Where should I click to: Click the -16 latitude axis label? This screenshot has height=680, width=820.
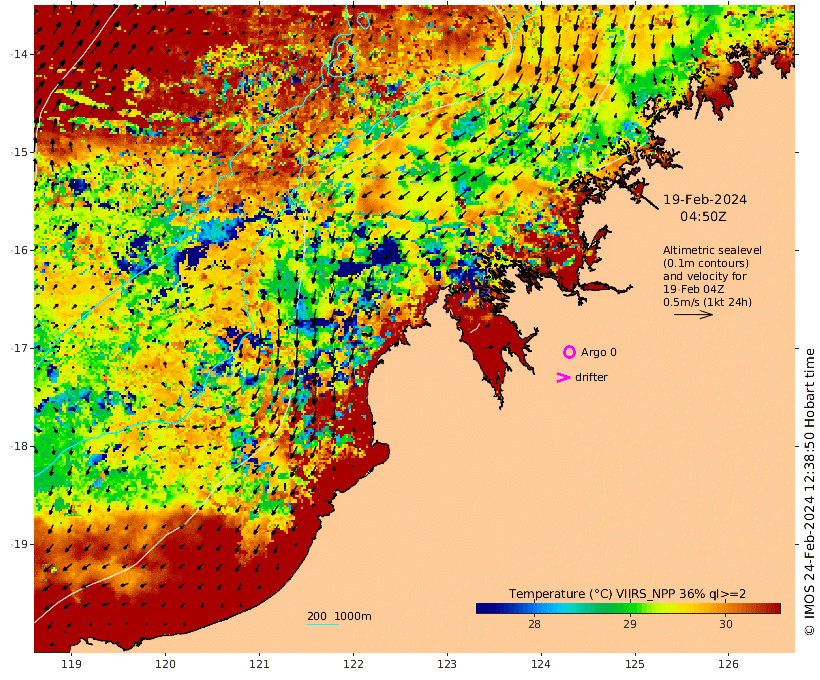(20, 250)
